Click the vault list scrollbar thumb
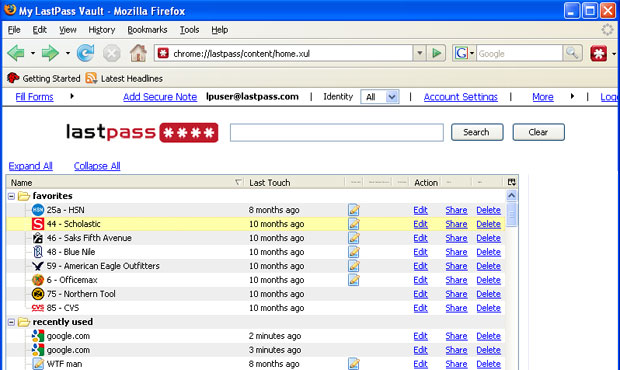620x370 pixels. pyautogui.click(x=511, y=214)
